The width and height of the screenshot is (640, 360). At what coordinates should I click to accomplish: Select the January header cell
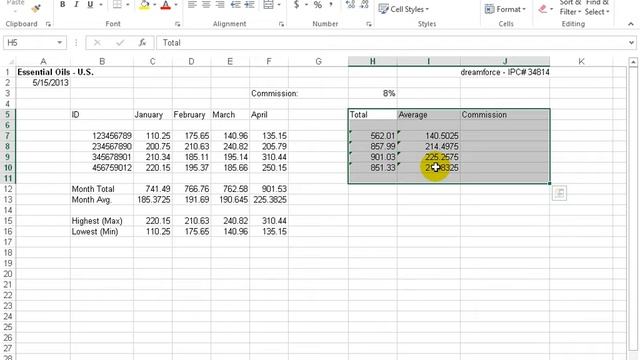(x=153, y=115)
